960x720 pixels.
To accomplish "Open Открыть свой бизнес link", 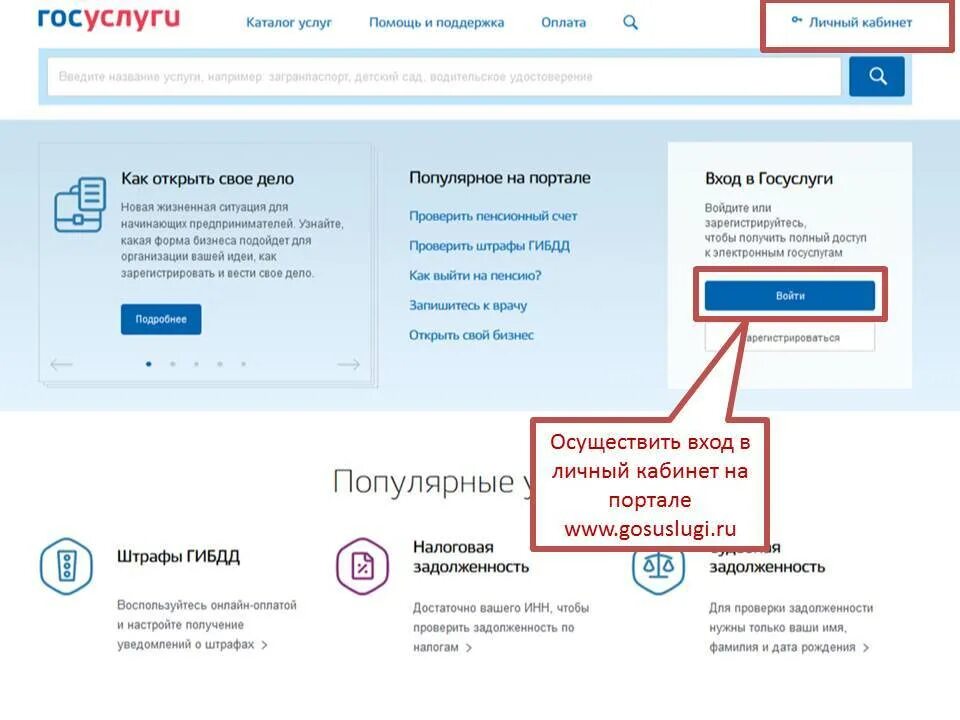I will [x=471, y=335].
